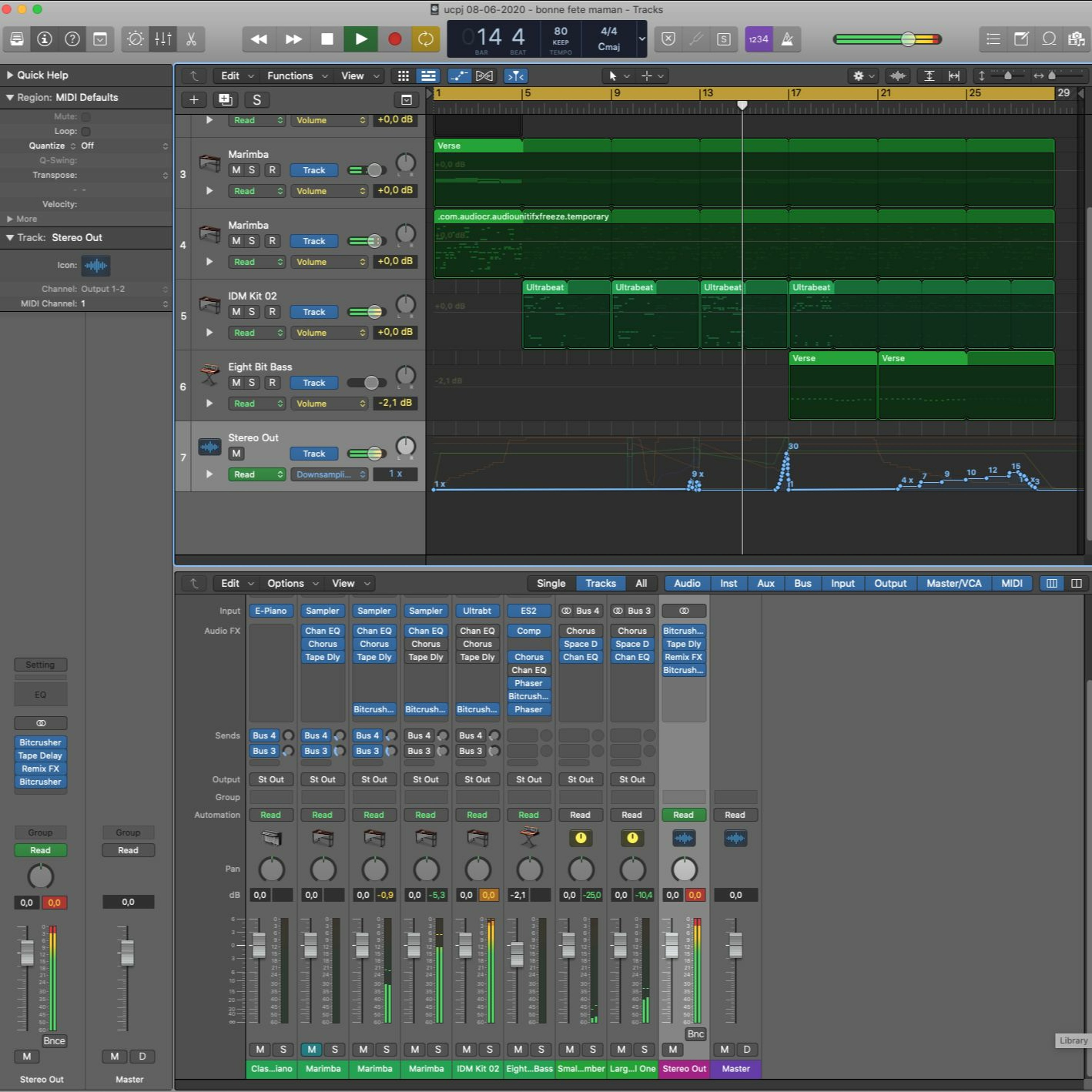
Task: Toggle Count-in 1234 button
Action: point(758,39)
